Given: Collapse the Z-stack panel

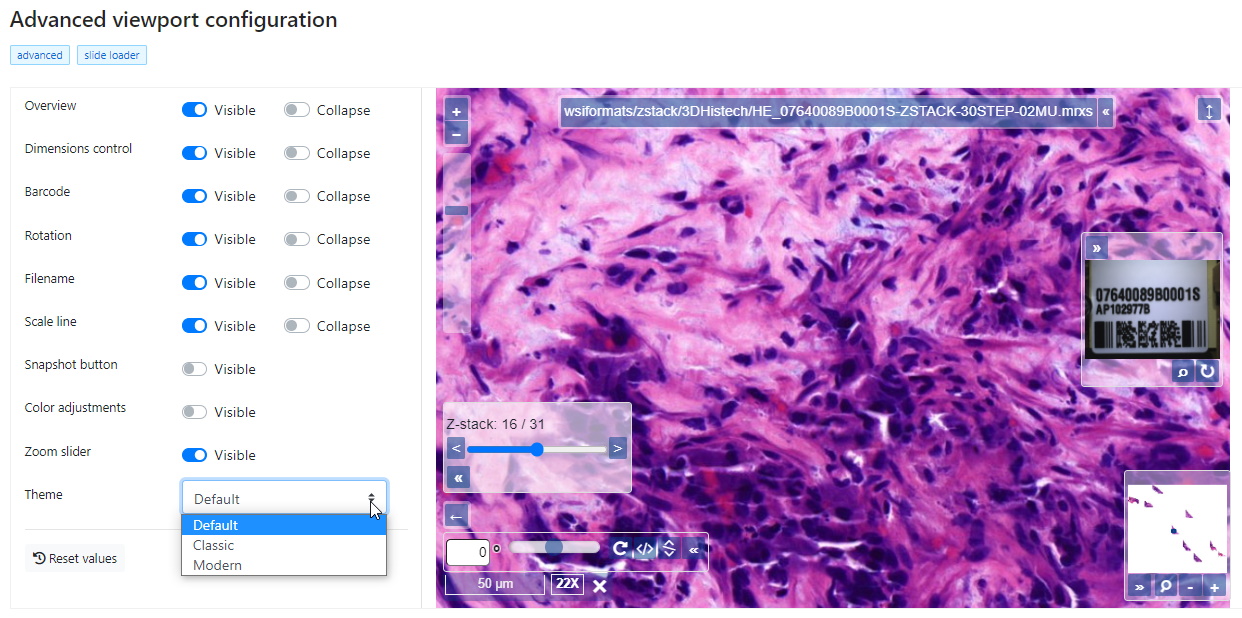Looking at the screenshot, I should [x=457, y=478].
